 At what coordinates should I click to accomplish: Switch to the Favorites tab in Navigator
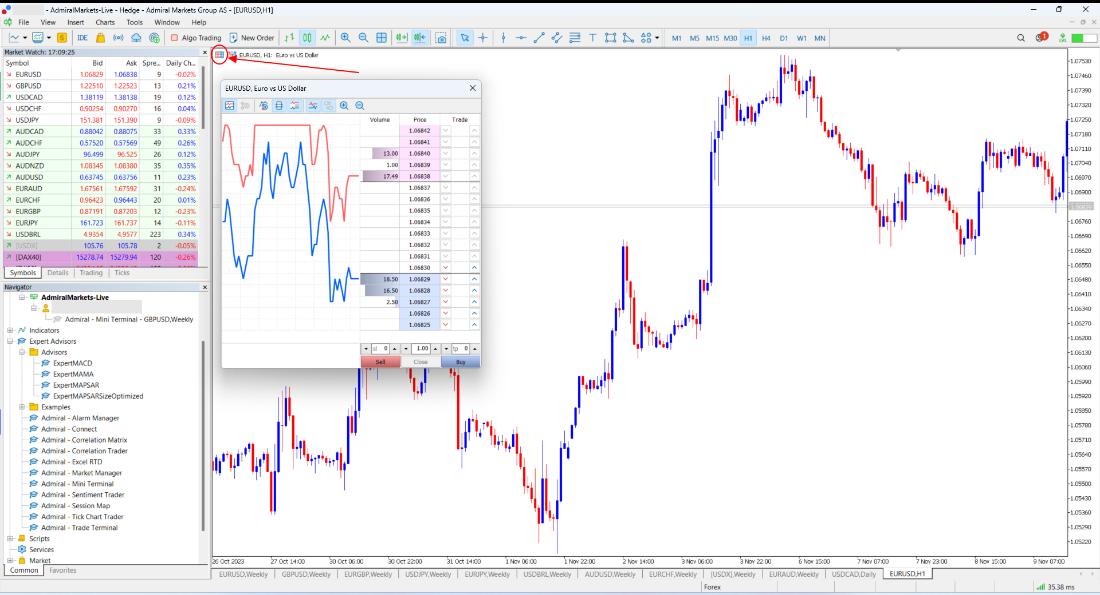62,570
